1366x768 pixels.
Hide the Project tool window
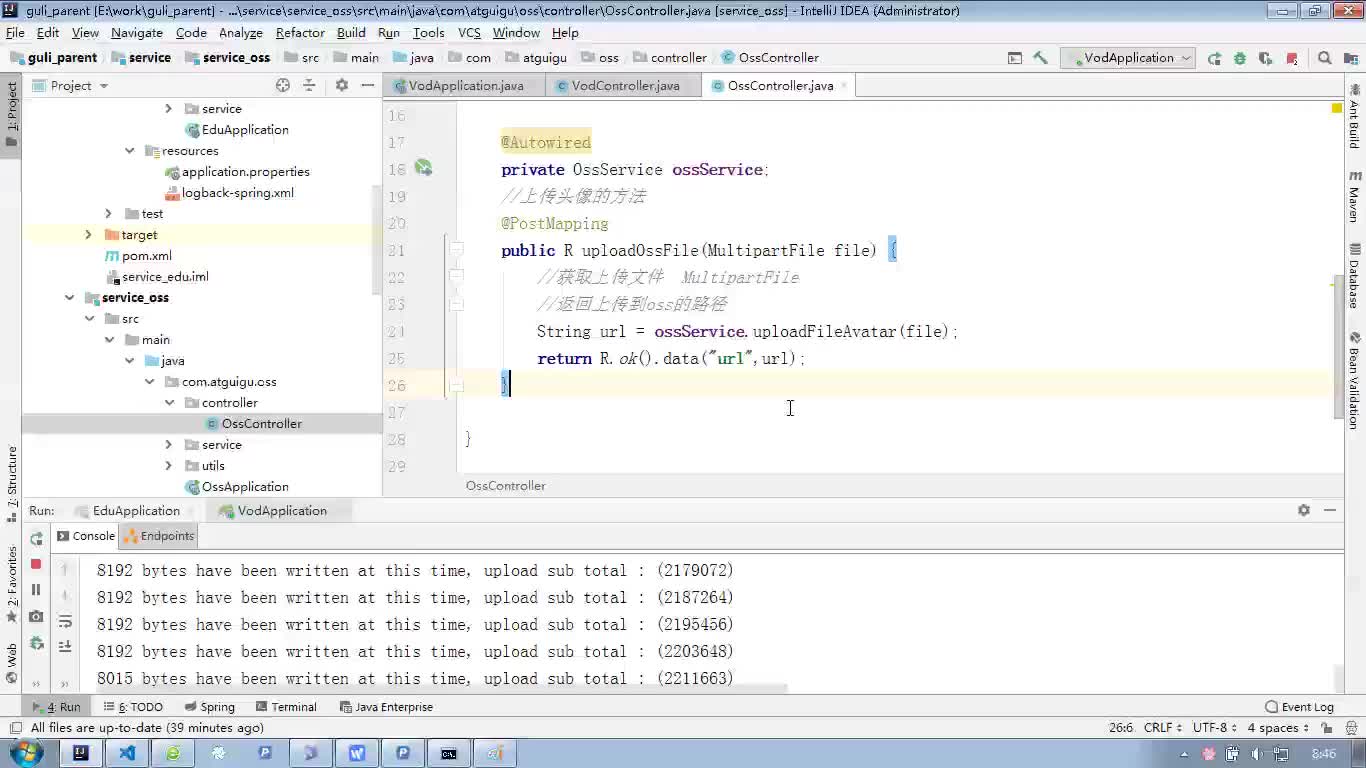click(366, 86)
